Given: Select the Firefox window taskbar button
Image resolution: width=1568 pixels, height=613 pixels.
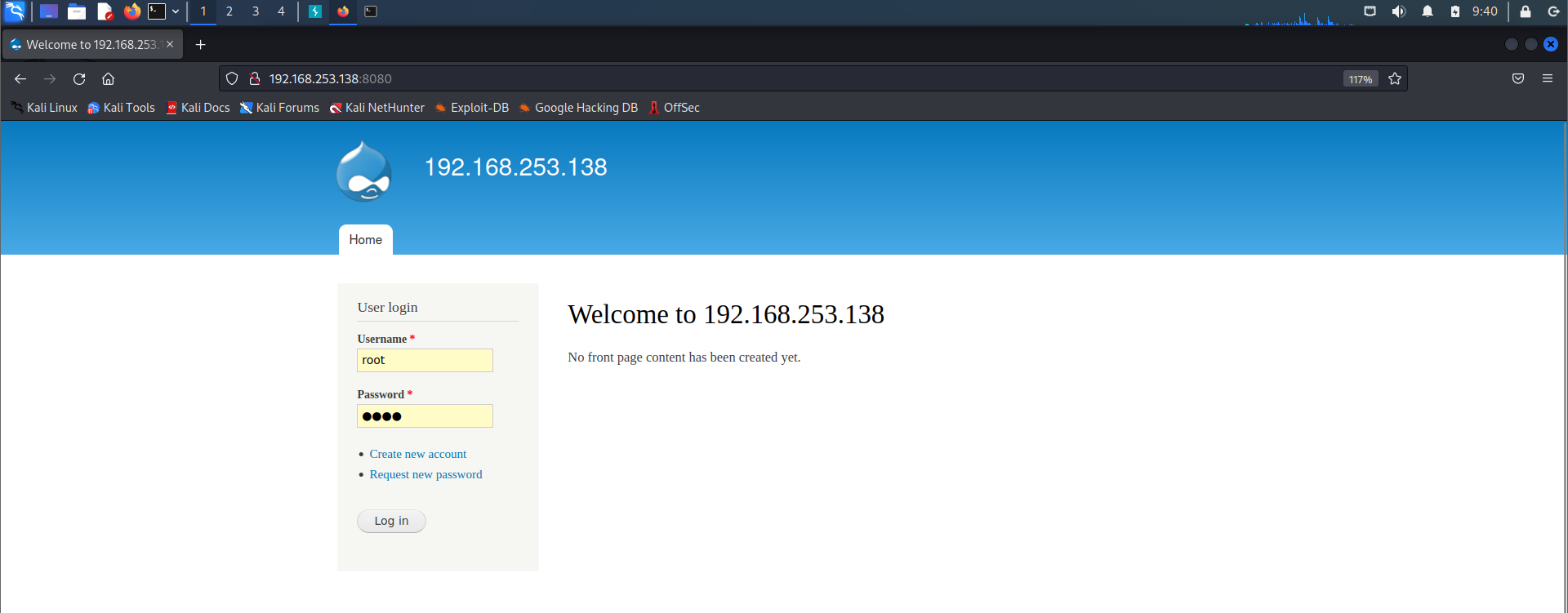Looking at the screenshot, I should tap(343, 11).
